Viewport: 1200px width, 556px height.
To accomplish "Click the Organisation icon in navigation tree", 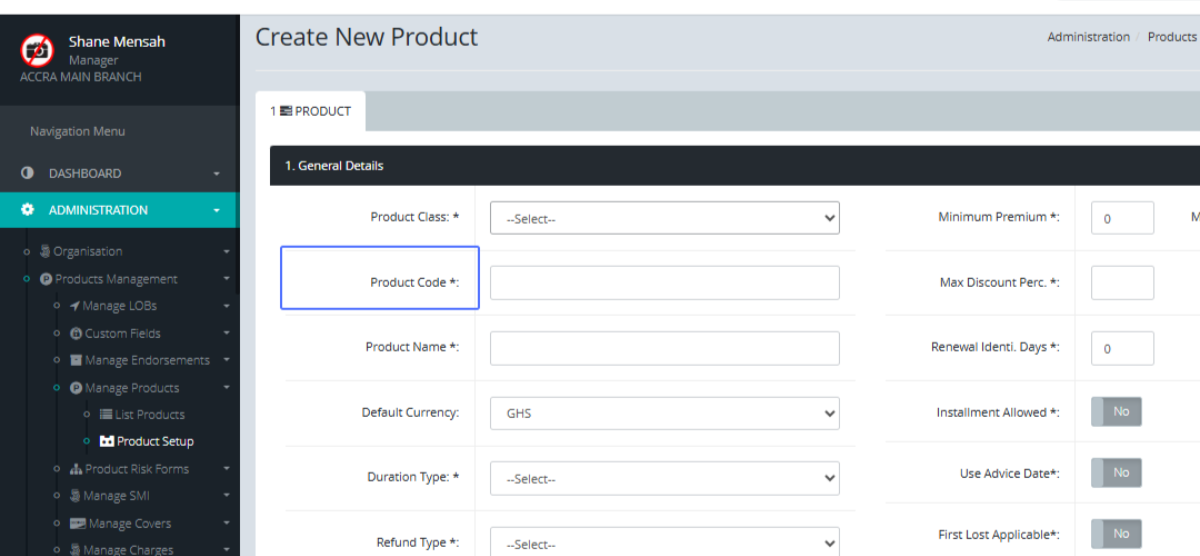I will 45,251.
